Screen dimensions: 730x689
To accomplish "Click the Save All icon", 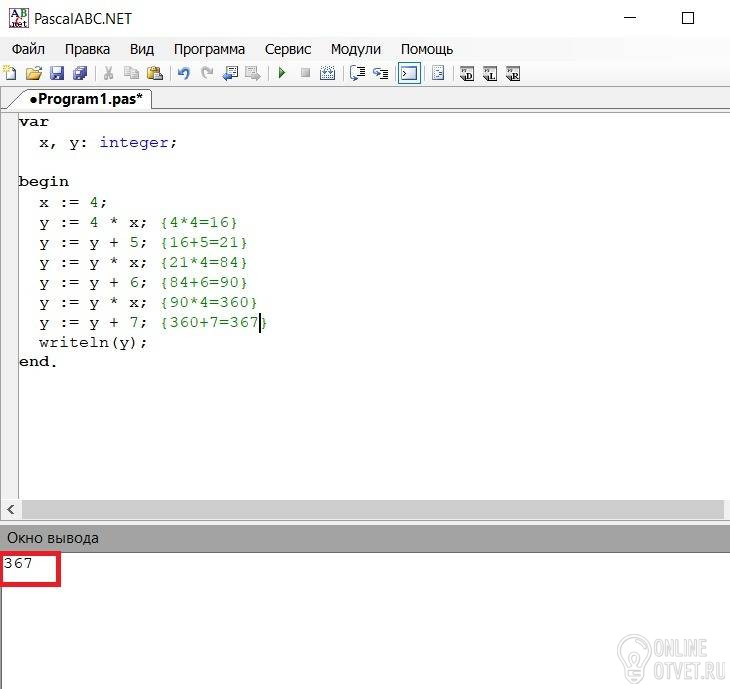I will 80,73.
